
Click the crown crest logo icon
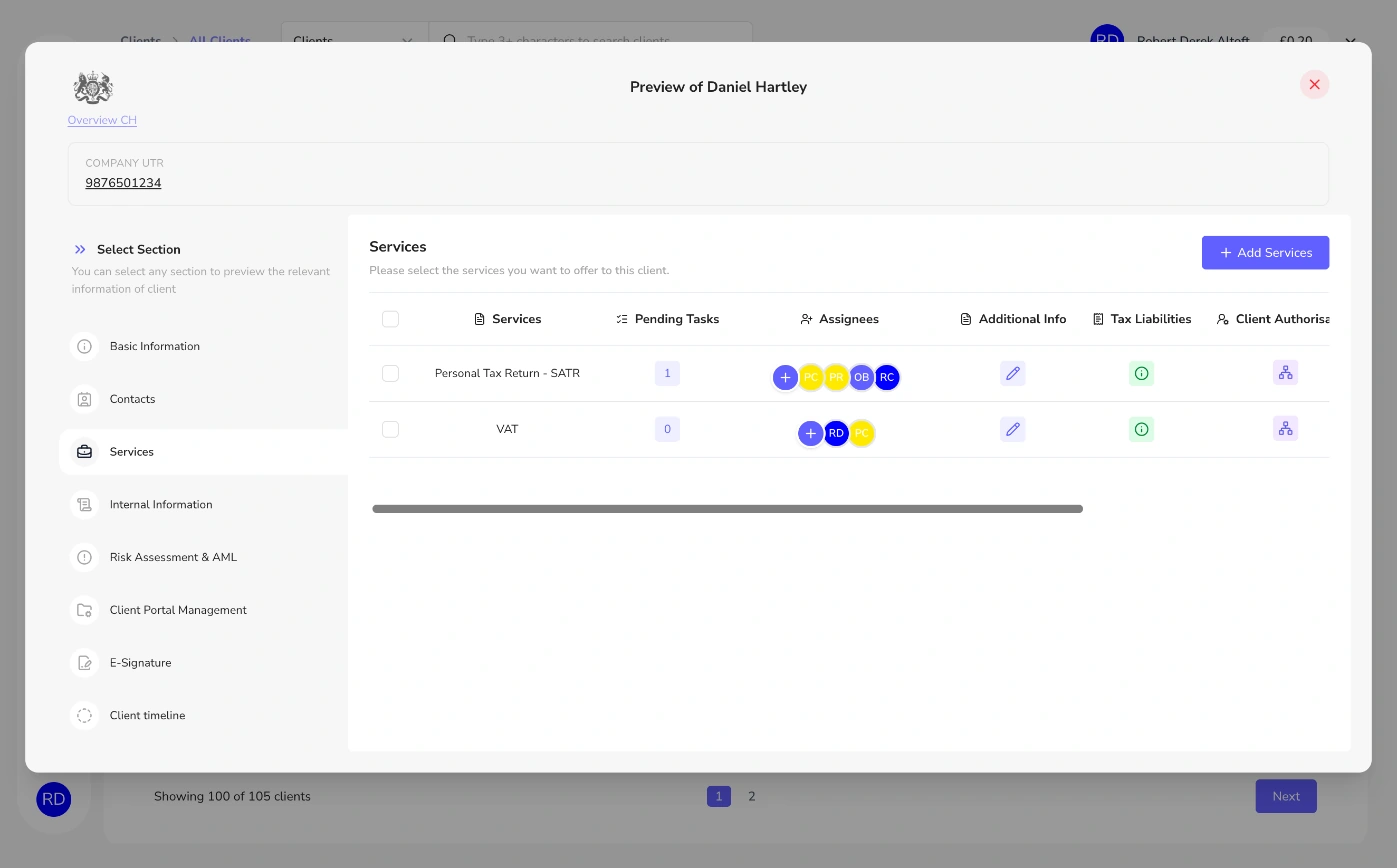click(93, 88)
